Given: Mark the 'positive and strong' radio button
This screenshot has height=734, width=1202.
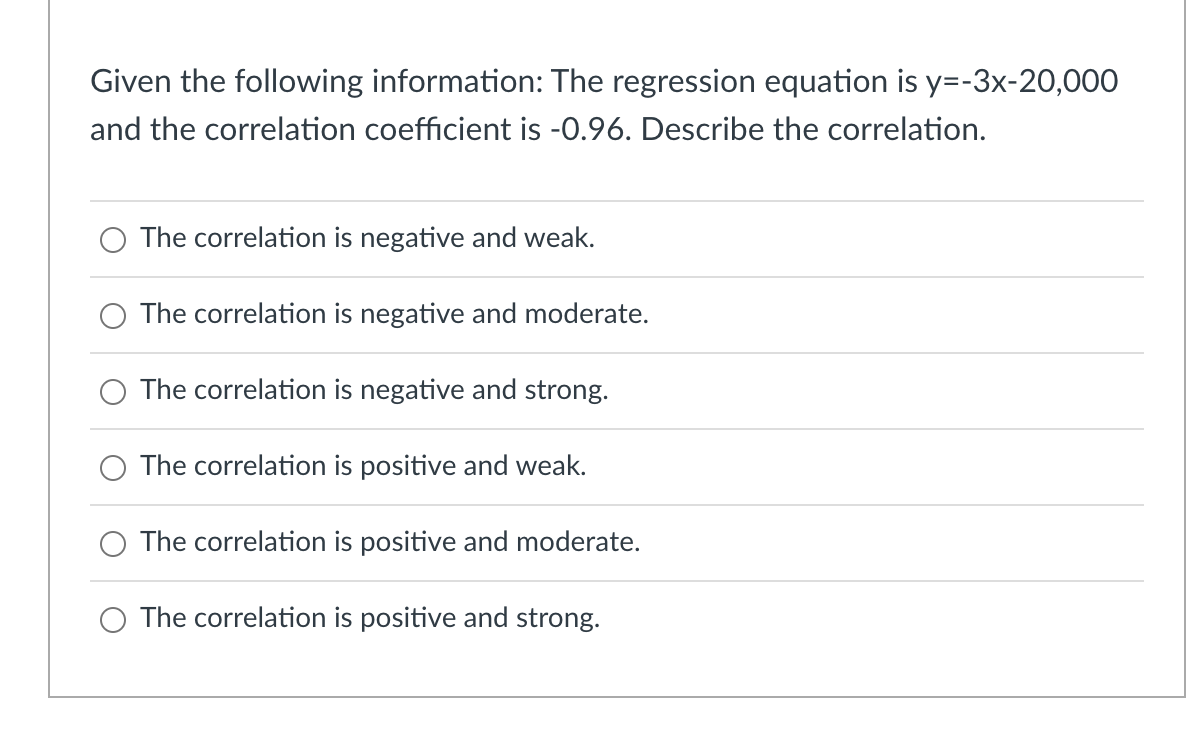Looking at the screenshot, I should click(112, 619).
